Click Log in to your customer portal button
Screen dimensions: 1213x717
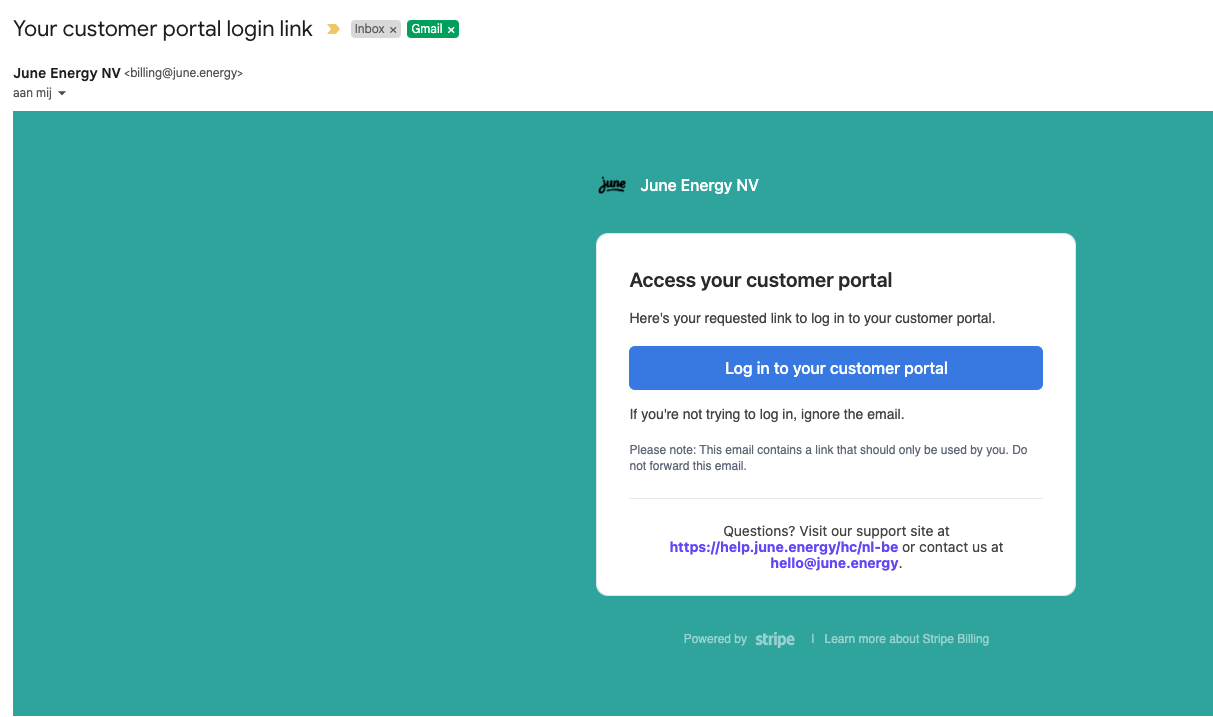coord(836,368)
